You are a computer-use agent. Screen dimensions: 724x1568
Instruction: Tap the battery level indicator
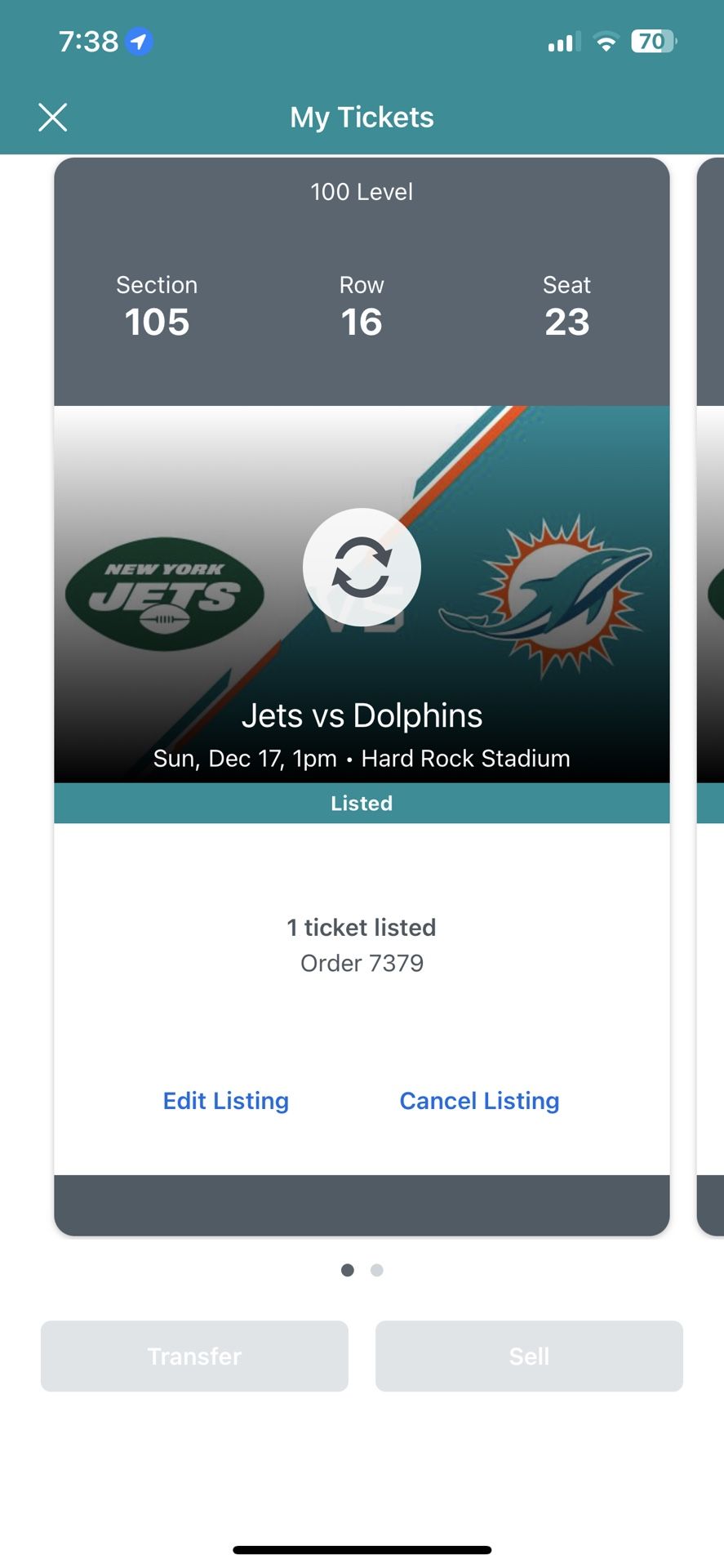coord(653,41)
